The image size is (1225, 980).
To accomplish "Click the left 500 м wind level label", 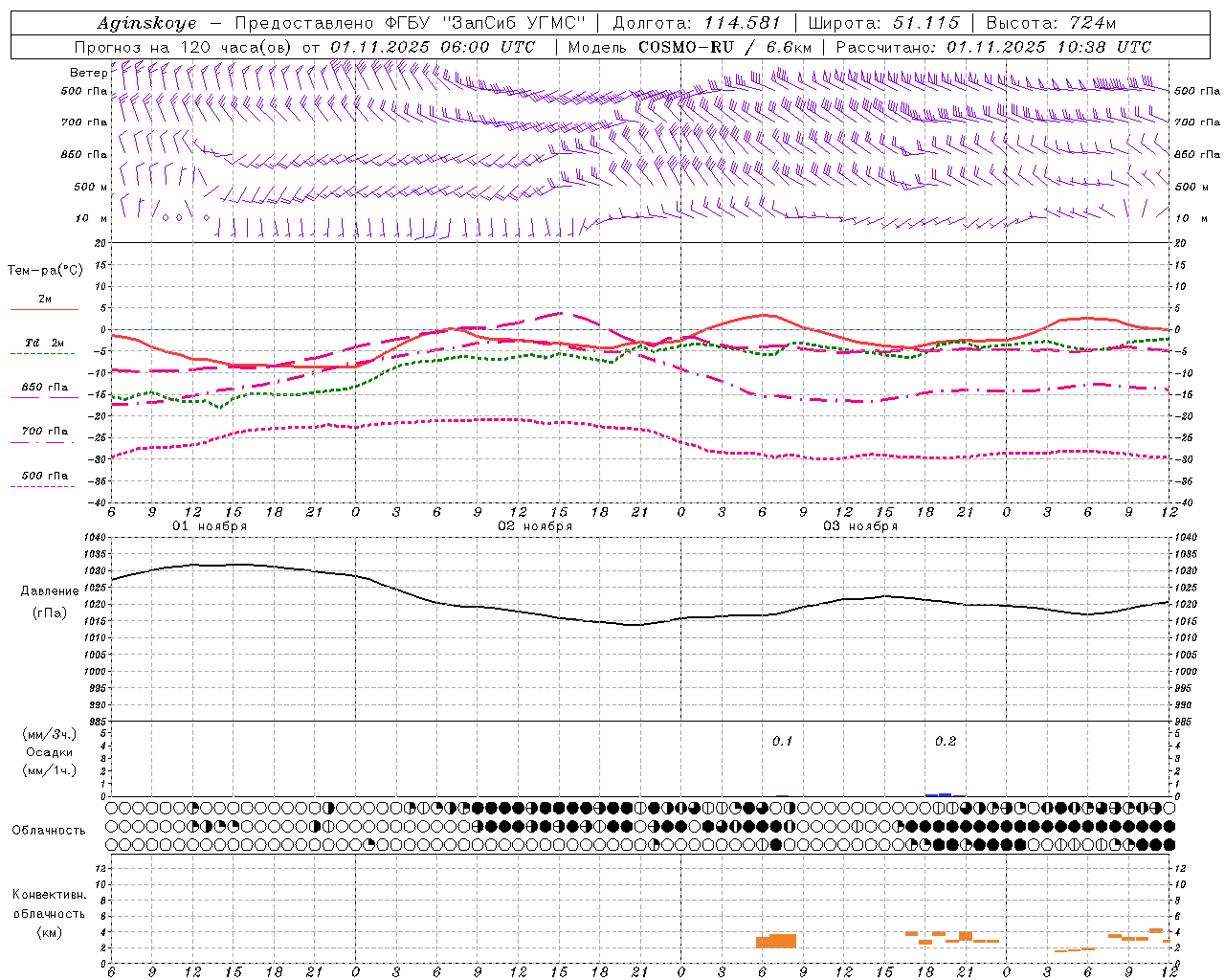I will [91, 187].
